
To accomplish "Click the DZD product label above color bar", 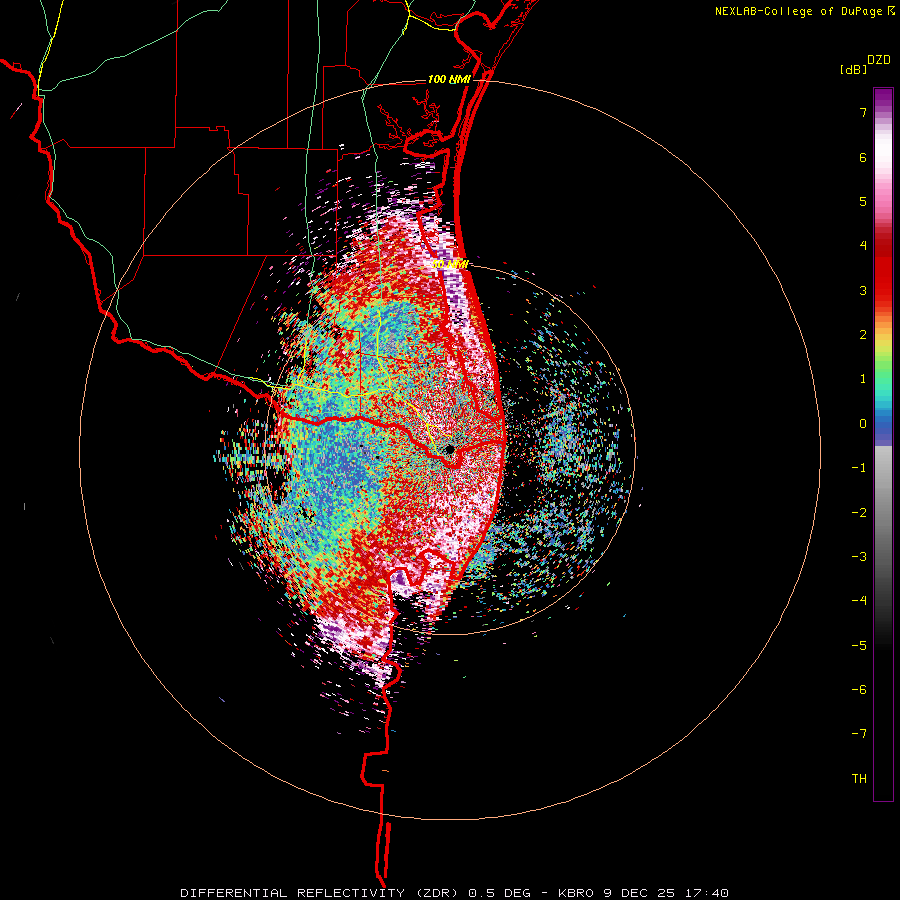I will point(879,60).
